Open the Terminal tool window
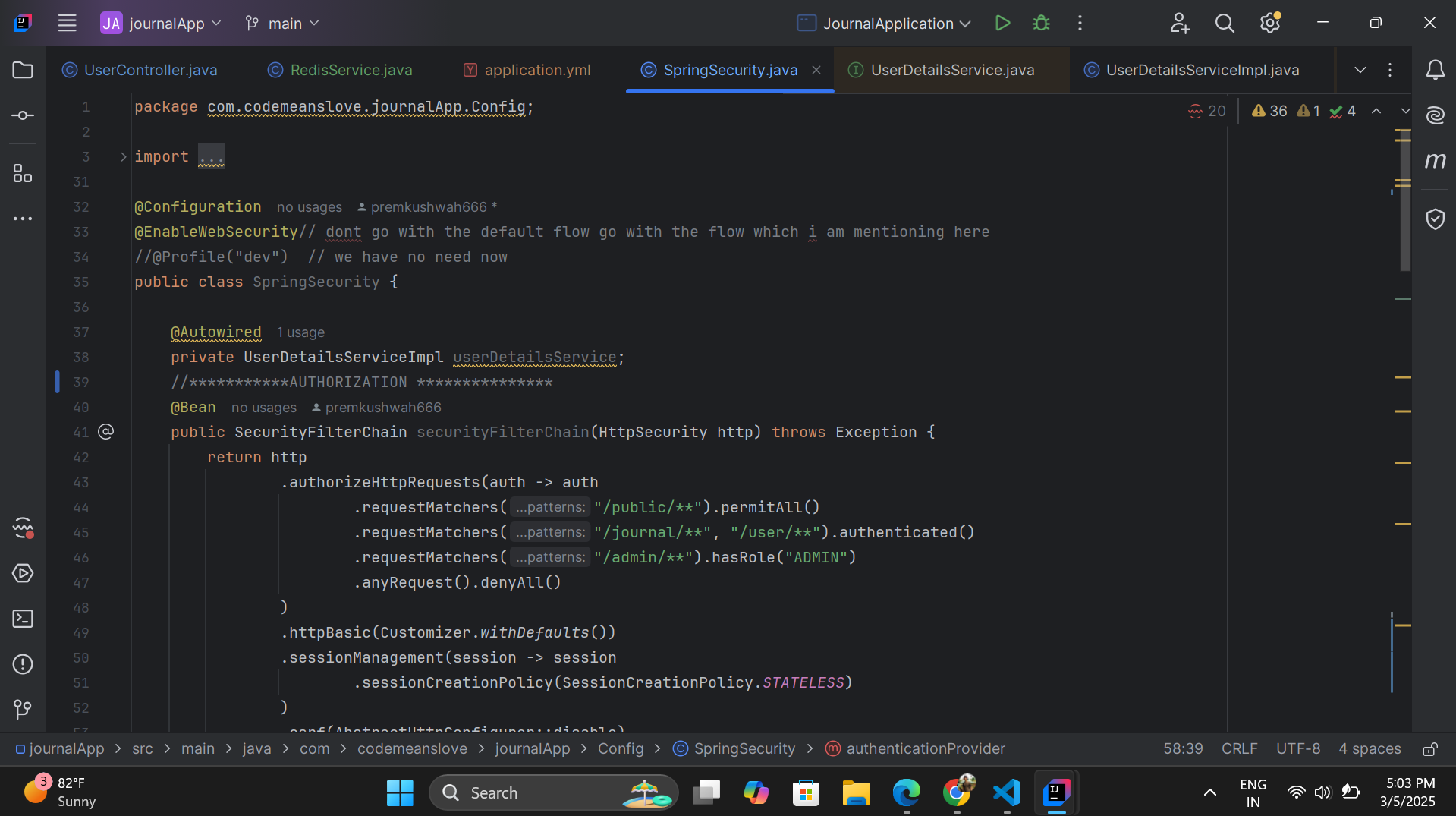The image size is (1456, 816). [x=23, y=619]
